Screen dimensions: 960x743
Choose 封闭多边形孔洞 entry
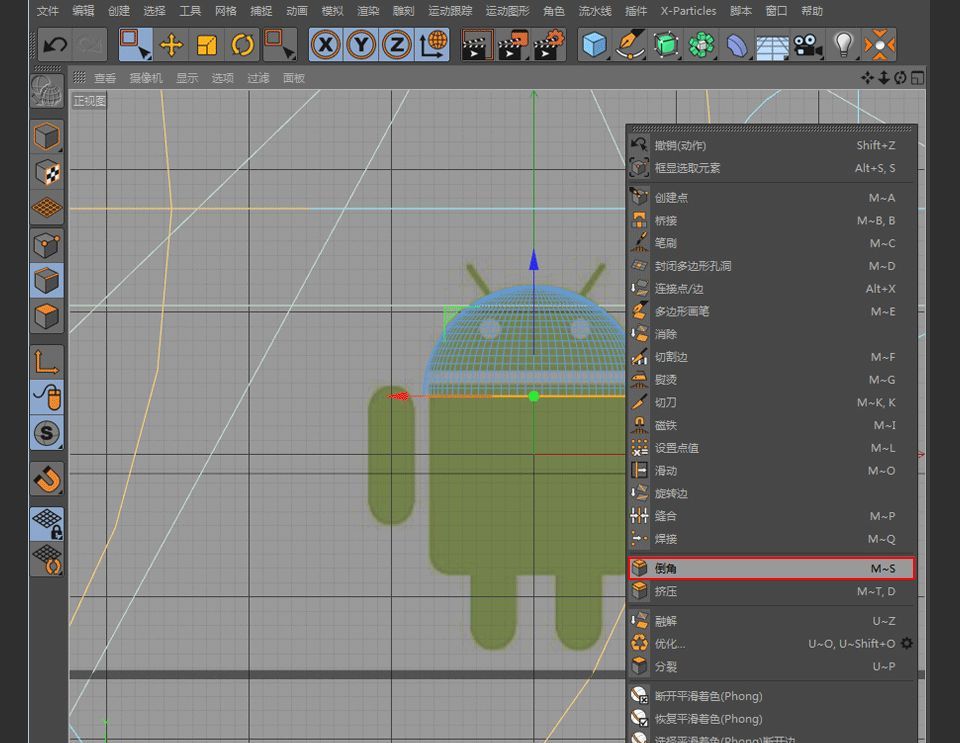pos(771,266)
